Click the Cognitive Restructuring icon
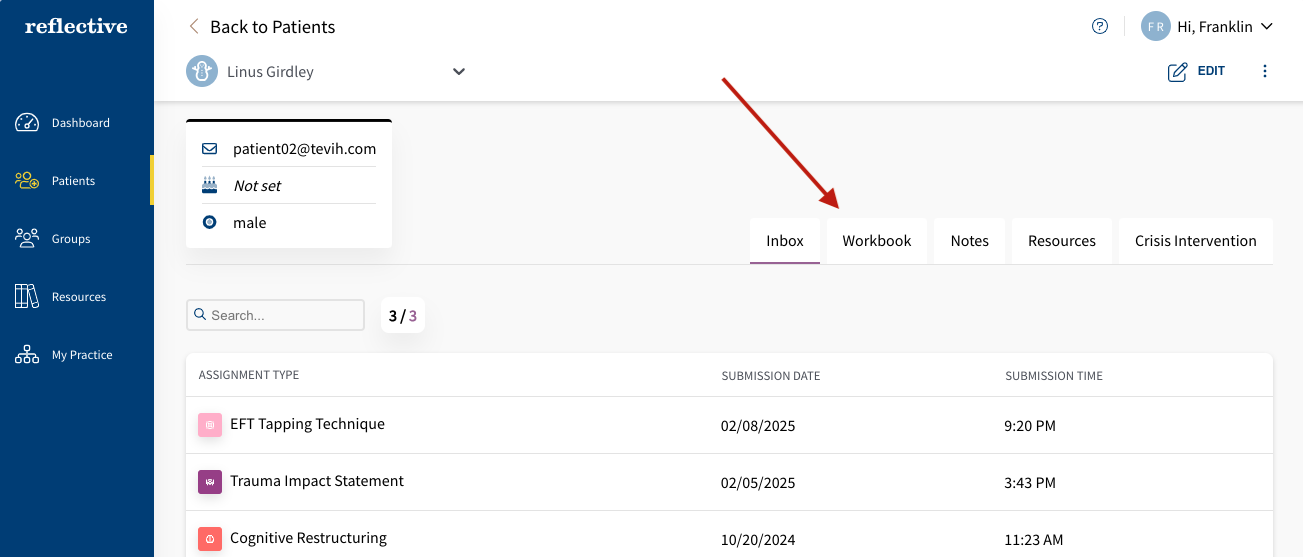This screenshot has width=1303, height=557. 209,539
